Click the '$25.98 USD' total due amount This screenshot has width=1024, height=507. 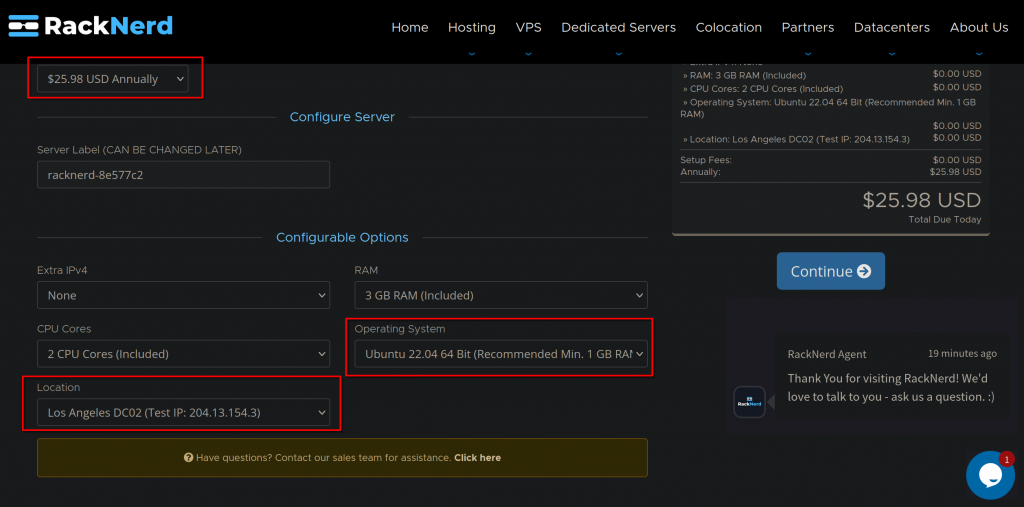(x=921, y=200)
